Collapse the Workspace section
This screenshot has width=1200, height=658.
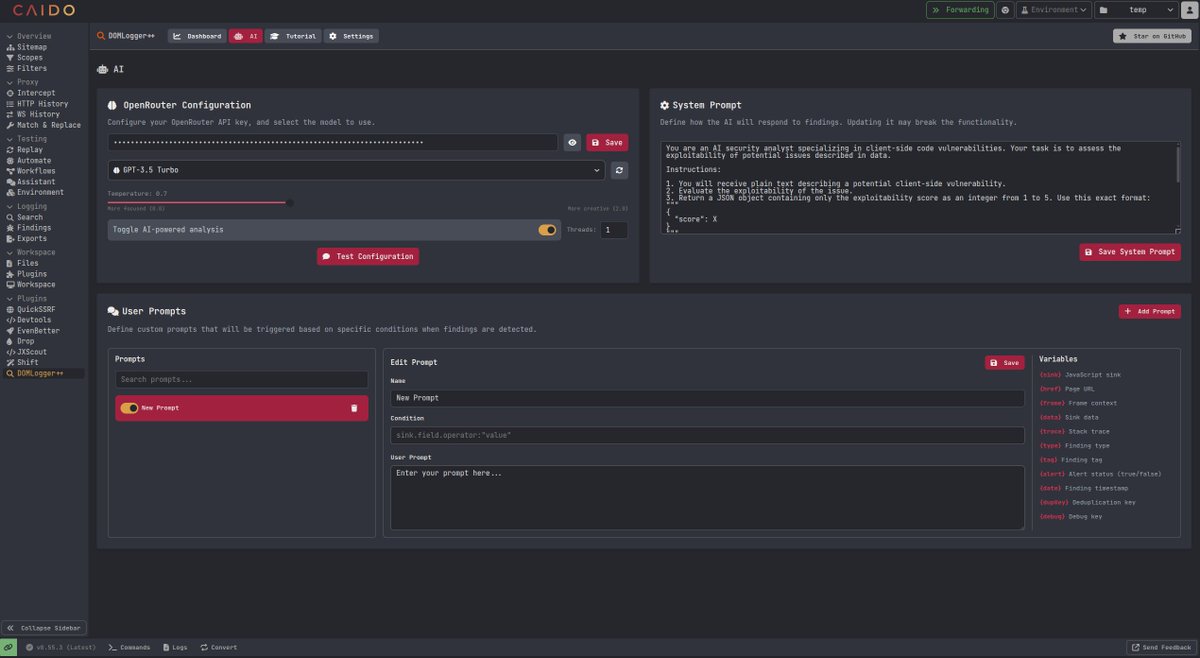[30, 252]
